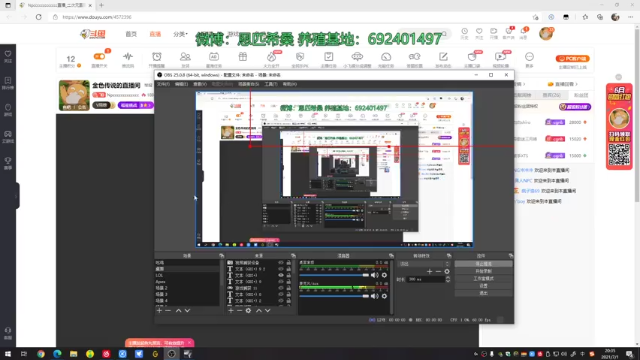The width and height of the screenshot is (640, 360).
Task: Mute the second mixer audio track
Action: [374, 296]
